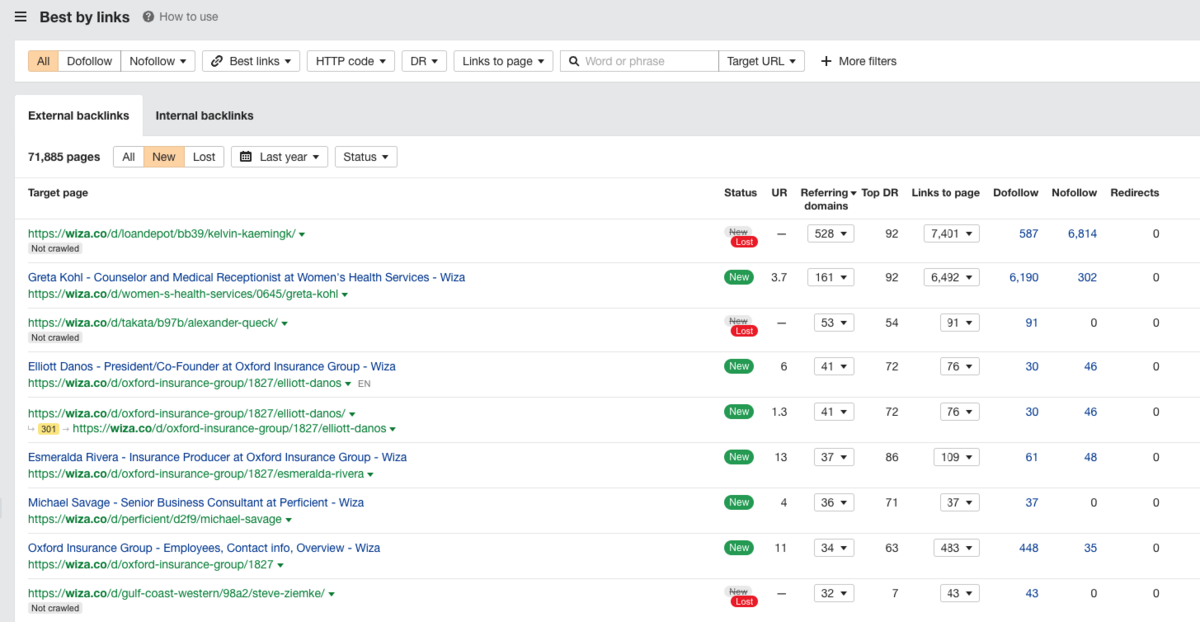The height and width of the screenshot is (622, 1200).
Task: Click the green New status badge for Greta Kohl
Action: [x=739, y=277]
